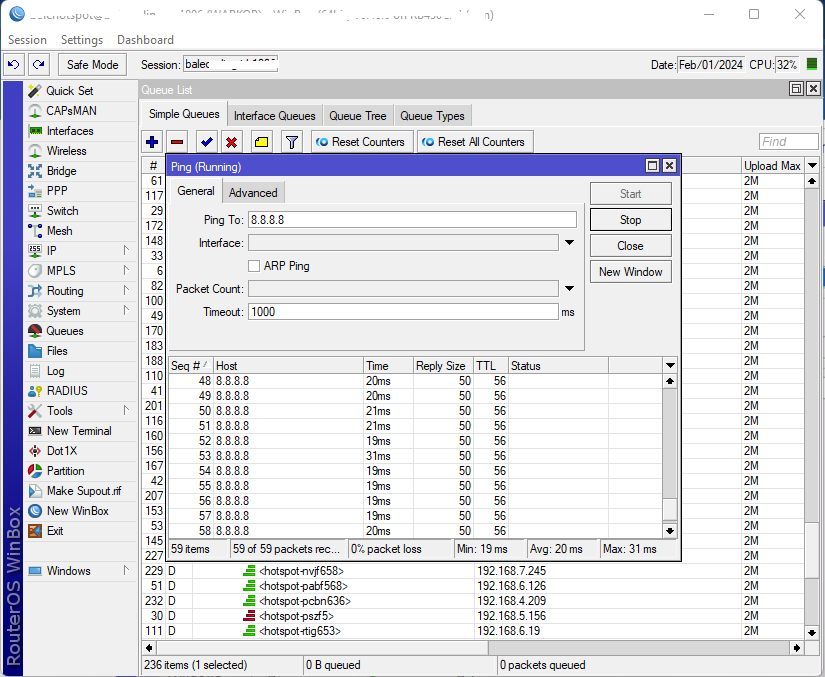Open the Files section
This screenshot has width=825, height=677.
[57, 351]
